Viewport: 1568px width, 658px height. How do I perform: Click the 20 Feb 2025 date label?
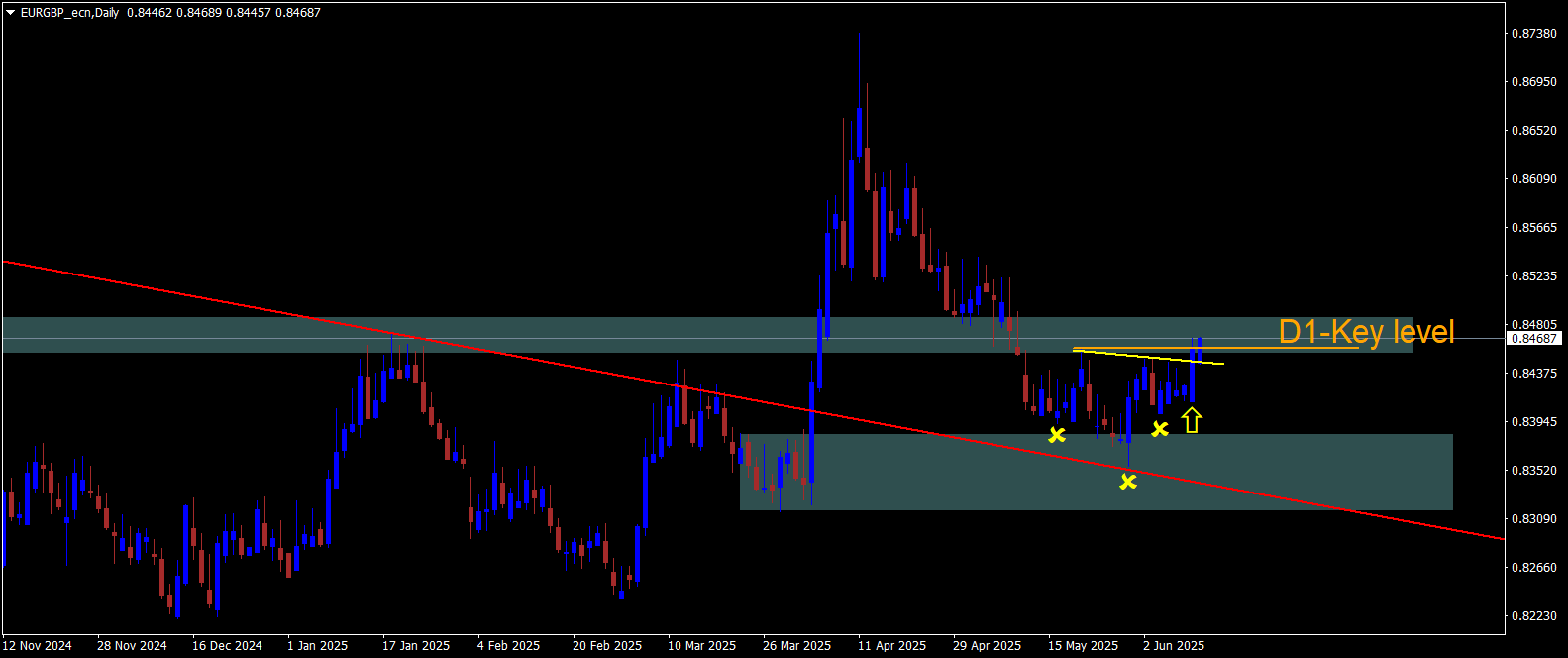(607, 646)
